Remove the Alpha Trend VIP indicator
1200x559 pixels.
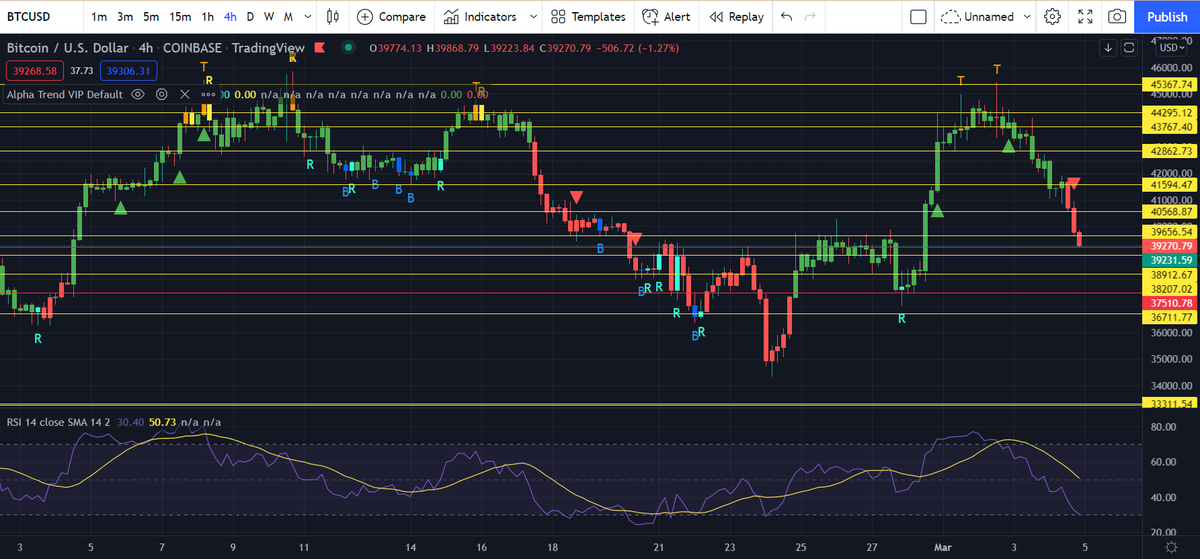click(x=184, y=94)
